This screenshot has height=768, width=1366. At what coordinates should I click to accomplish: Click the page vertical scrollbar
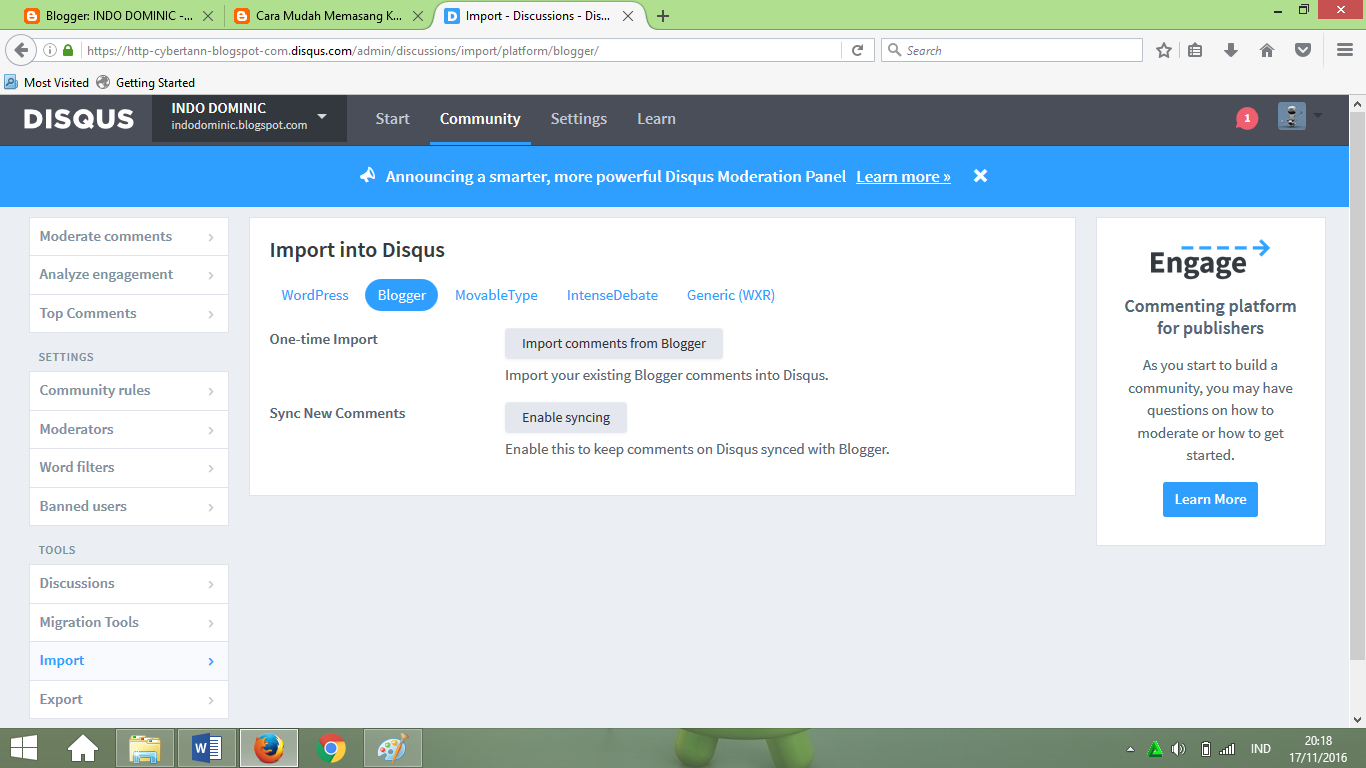click(x=1357, y=385)
